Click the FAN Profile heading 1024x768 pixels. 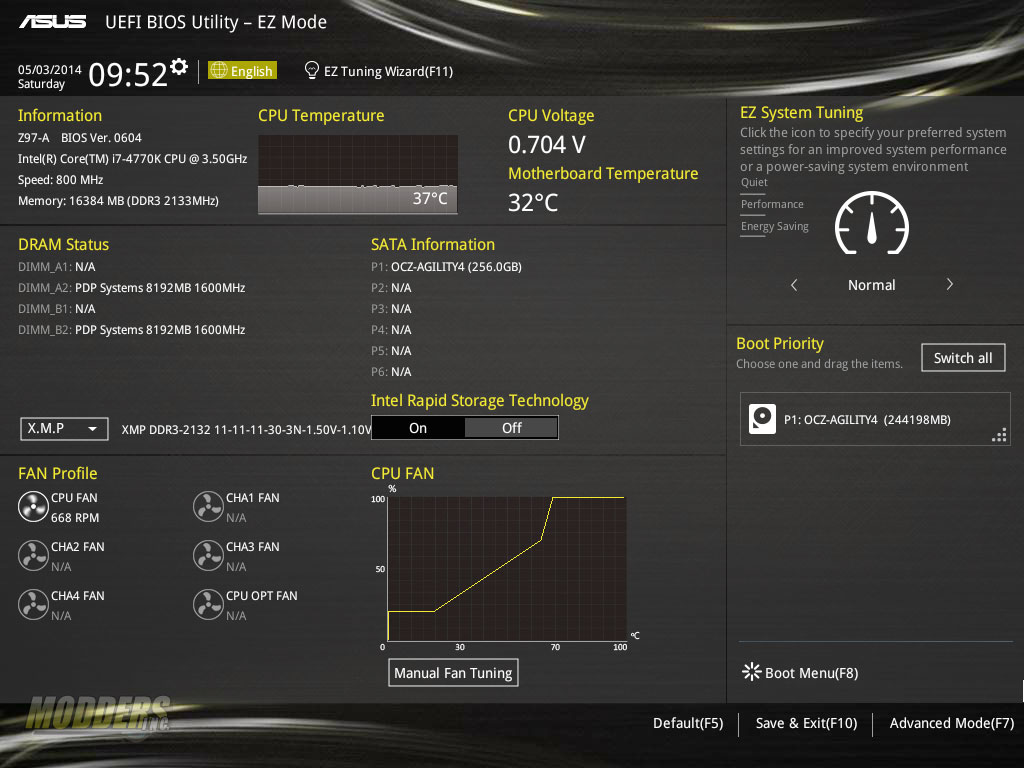tap(57, 473)
